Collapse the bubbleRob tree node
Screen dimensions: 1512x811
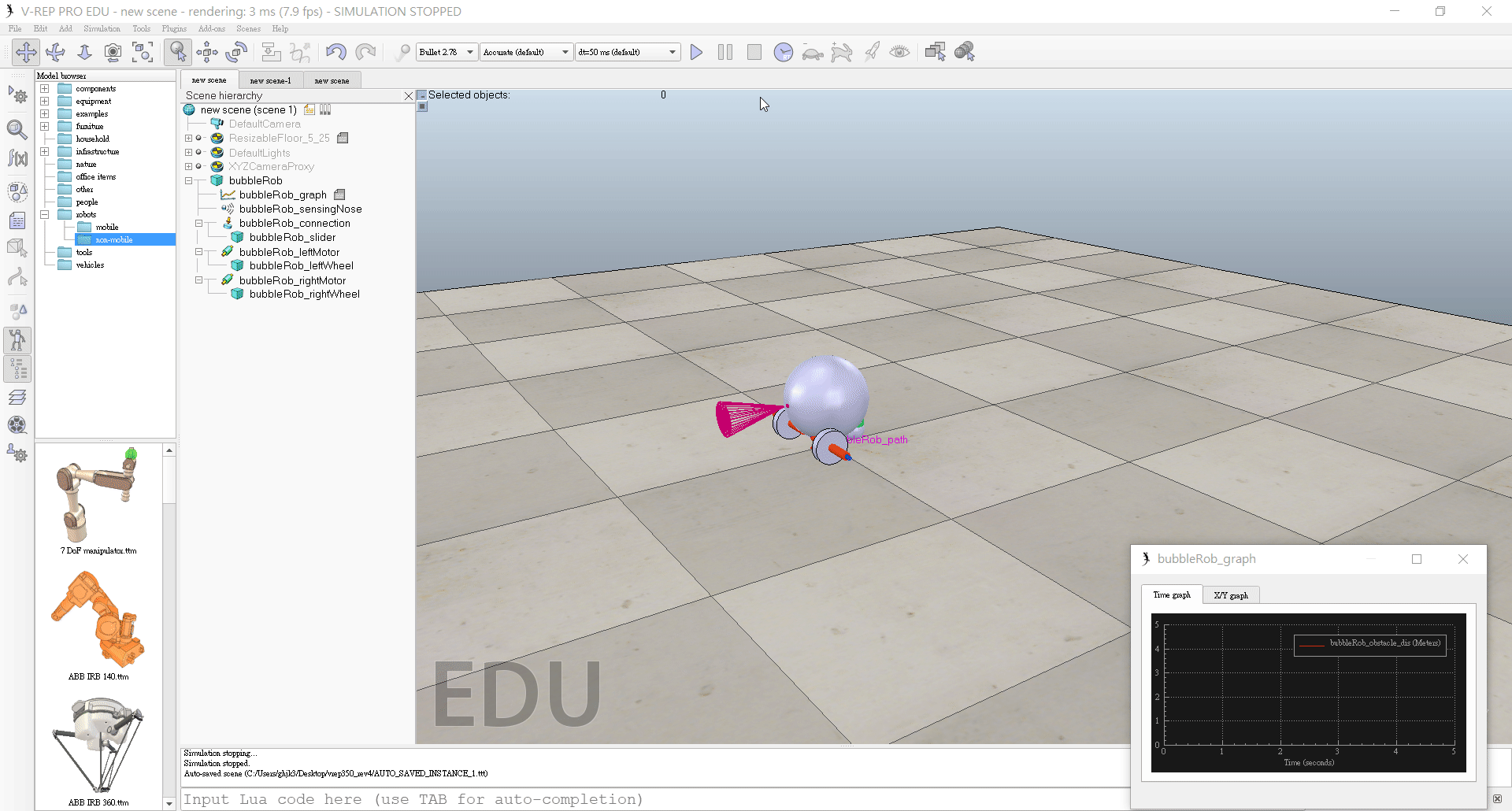(188, 181)
